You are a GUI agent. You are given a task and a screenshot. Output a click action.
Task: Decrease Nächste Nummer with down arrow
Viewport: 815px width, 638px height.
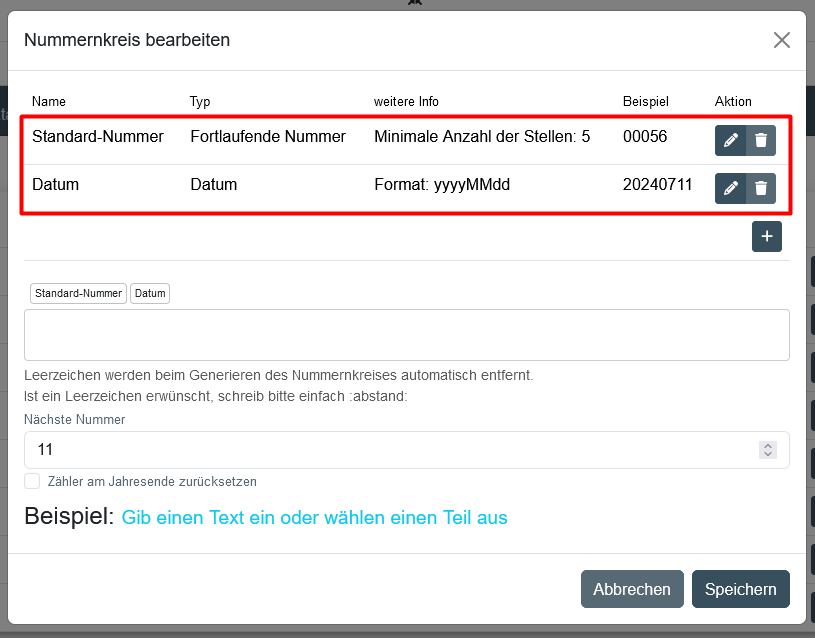tap(768, 455)
